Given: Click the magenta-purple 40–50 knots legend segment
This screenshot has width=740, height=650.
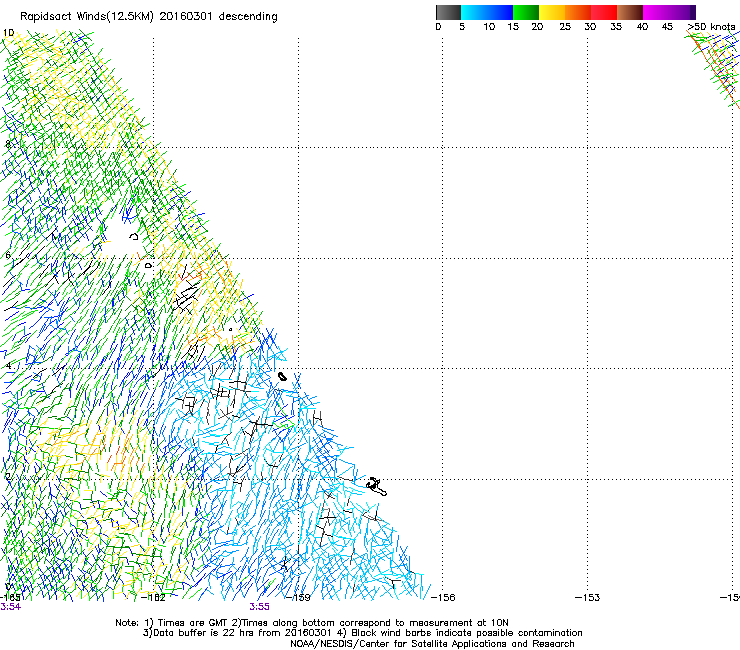Looking at the screenshot, I should coord(669,12).
